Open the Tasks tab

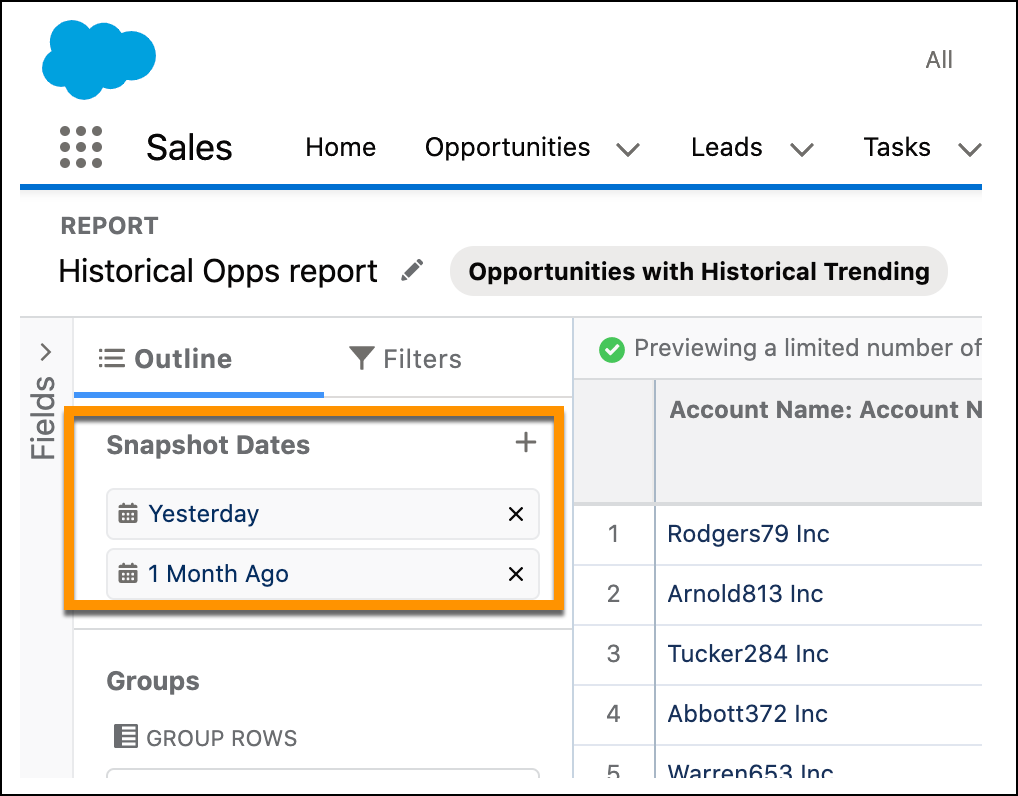[897, 147]
